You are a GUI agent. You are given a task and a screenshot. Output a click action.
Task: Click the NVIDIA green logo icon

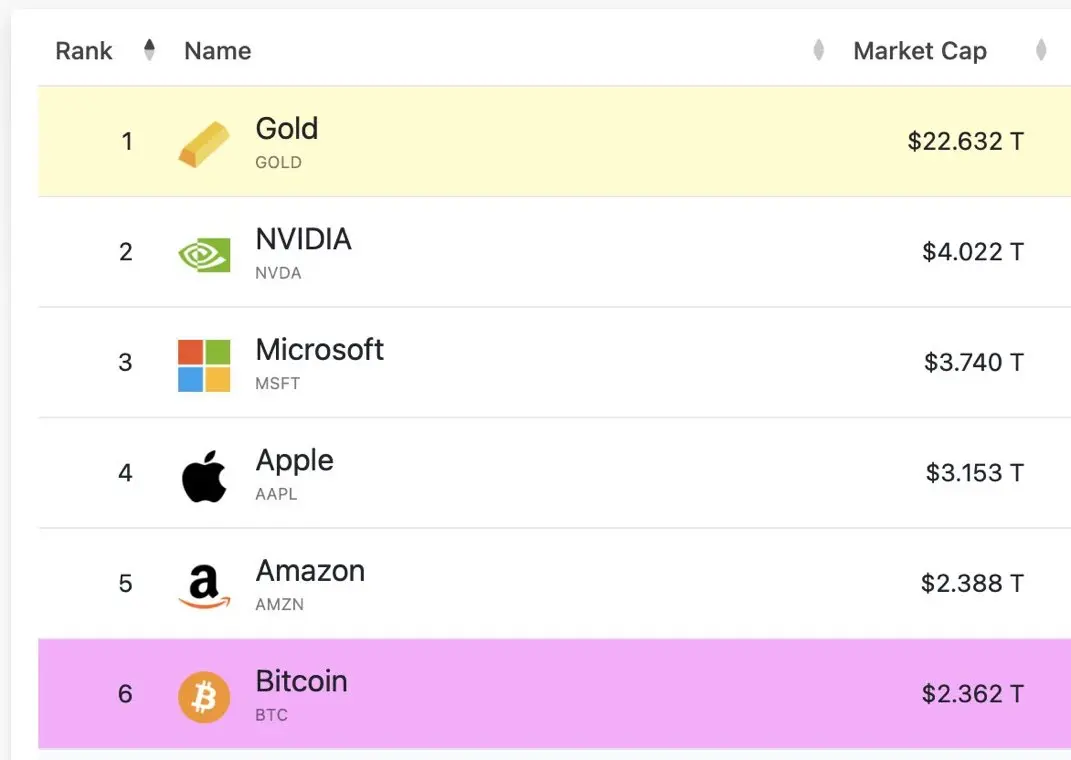[204, 255]
